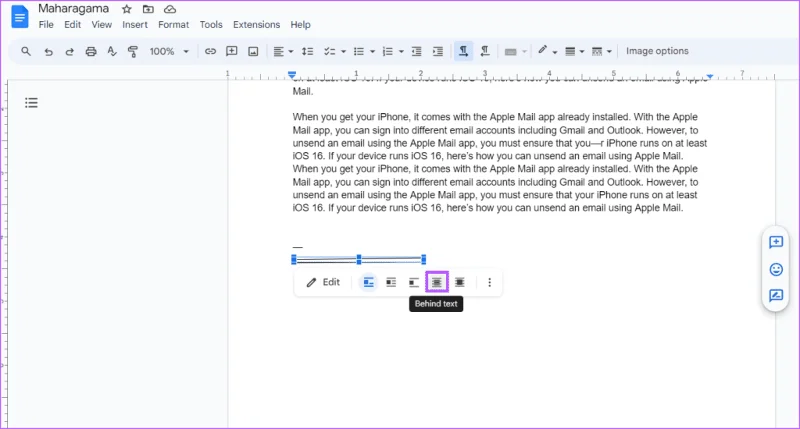Open the three-dot more options menu

click(x=489, y=282)
